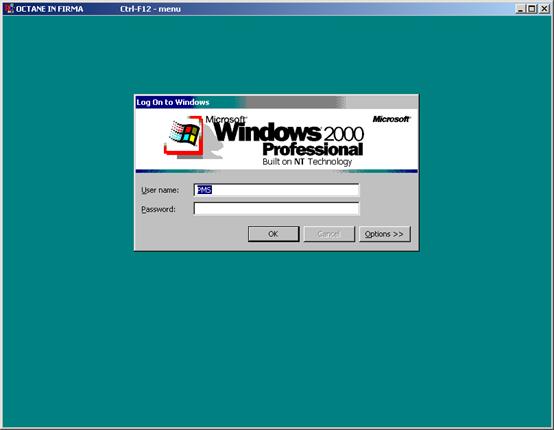
Task: Click the Ctrl-F12 - menu title text
Action: [151, 9]
